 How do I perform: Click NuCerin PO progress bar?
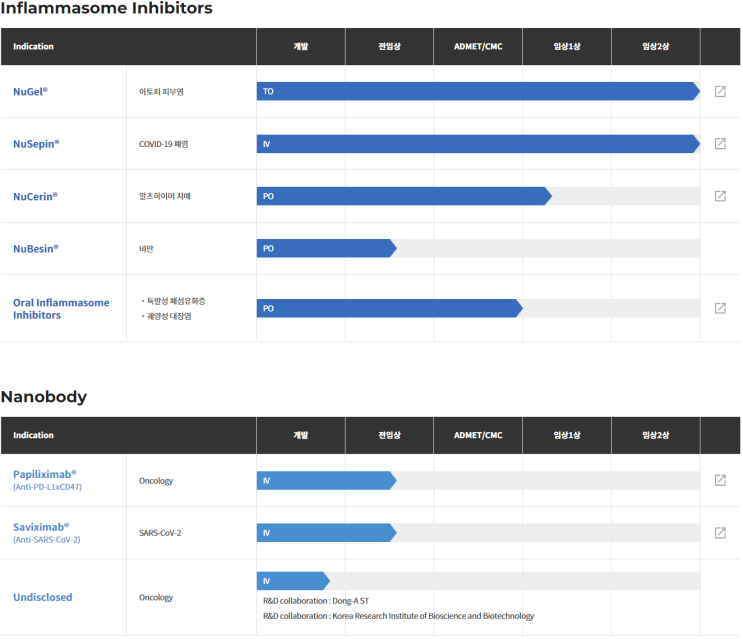click(404, 196)
